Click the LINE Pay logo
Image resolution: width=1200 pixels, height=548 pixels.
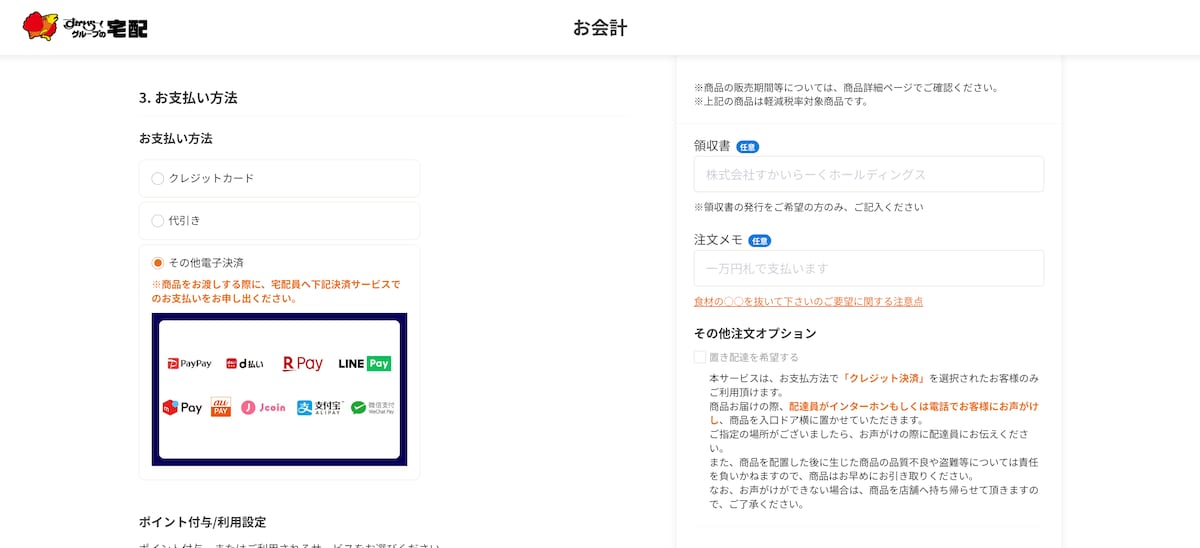(365, 364)
